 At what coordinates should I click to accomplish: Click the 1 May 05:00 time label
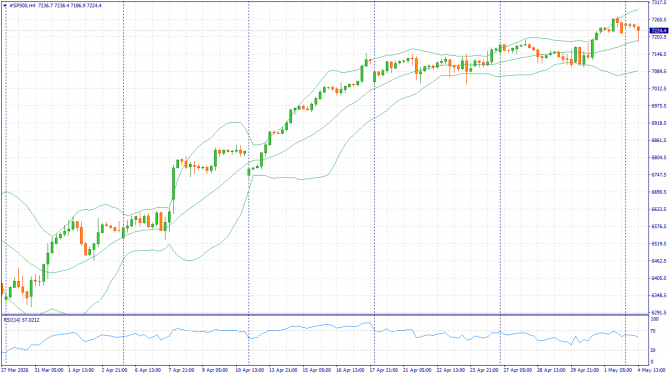point(617,370)
